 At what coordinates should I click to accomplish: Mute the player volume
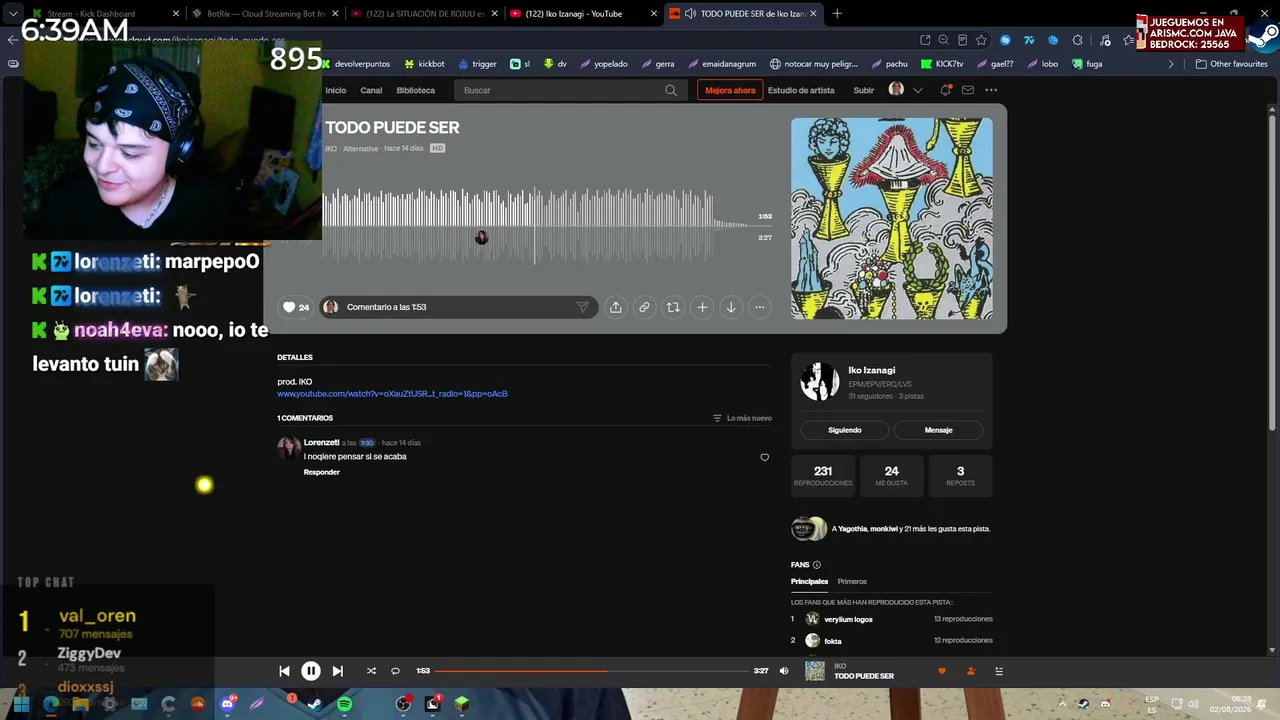[x=784, y=671]
